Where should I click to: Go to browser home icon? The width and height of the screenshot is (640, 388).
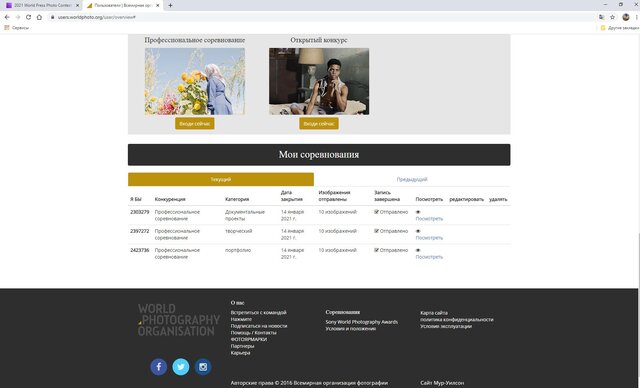click(x=39, y=17)
